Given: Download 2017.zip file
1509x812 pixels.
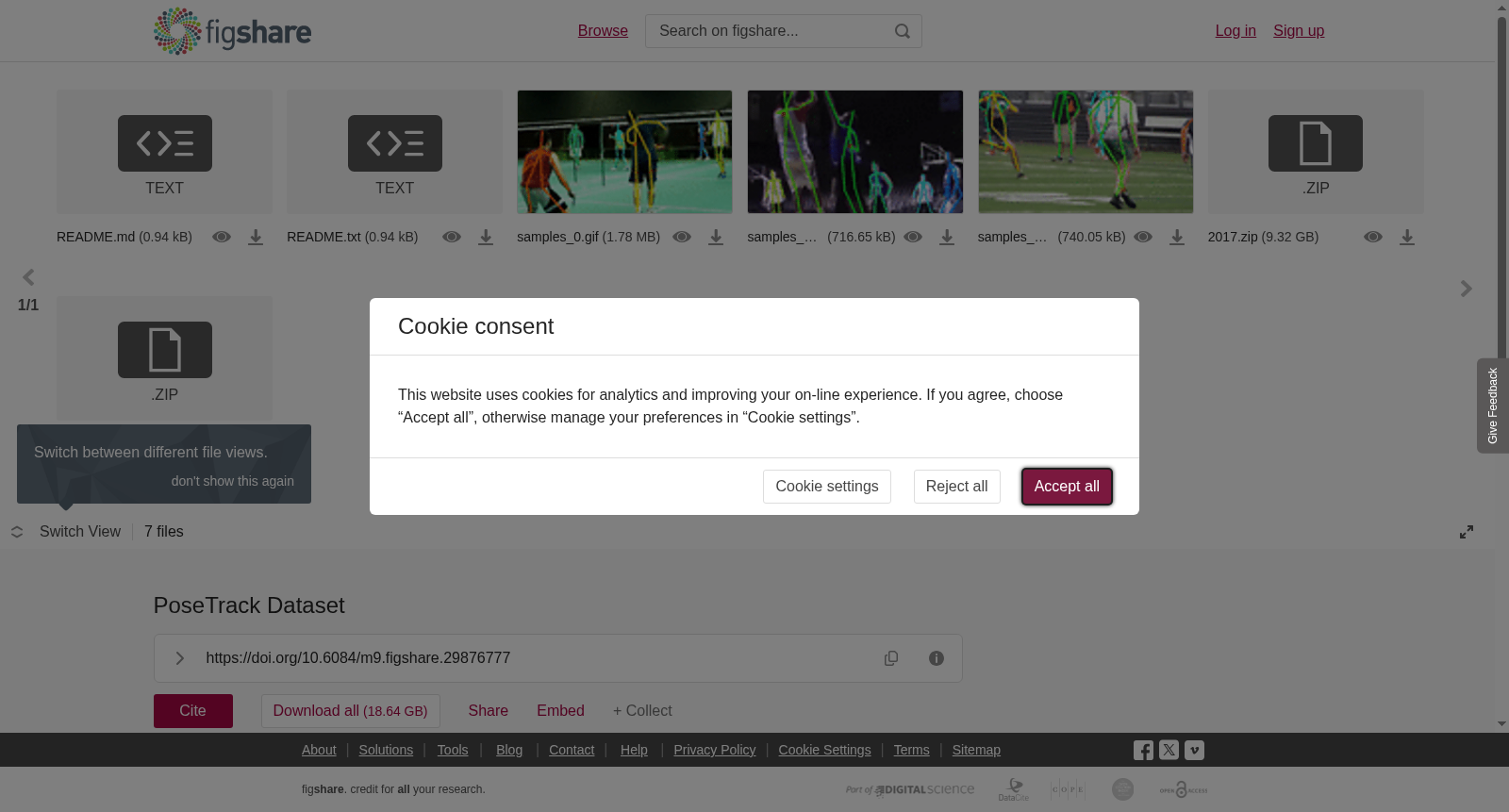Looking at the screenshot, I should (x=1407, y=238).
